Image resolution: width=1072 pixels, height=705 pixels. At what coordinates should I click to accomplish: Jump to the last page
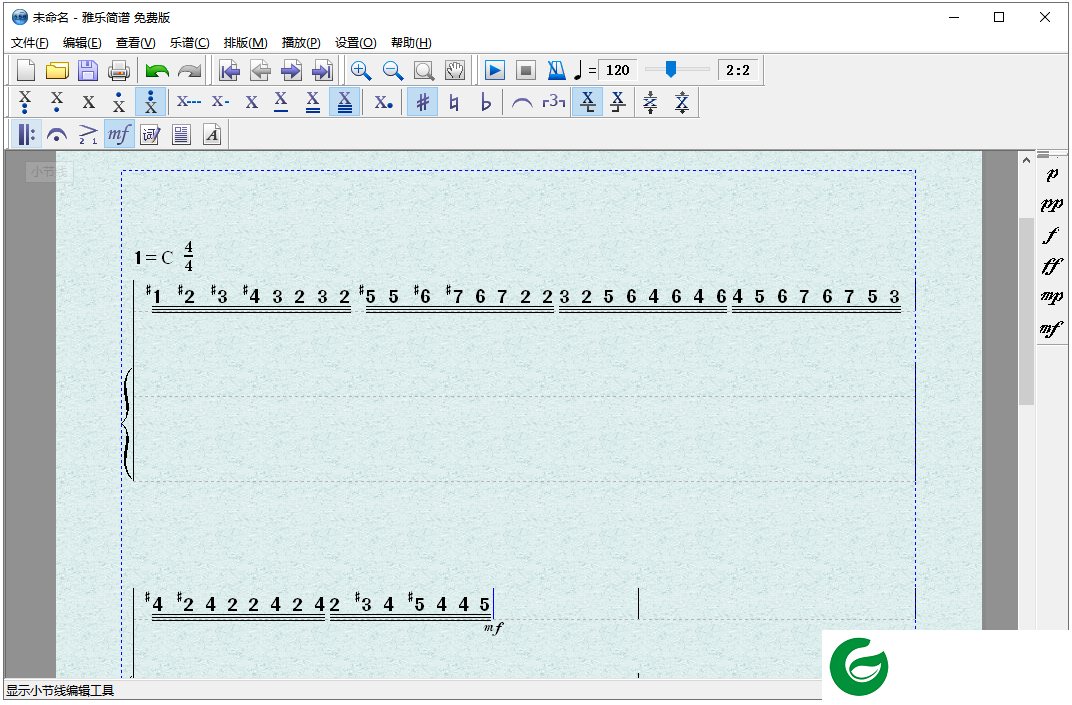click(x=323, y=70)
